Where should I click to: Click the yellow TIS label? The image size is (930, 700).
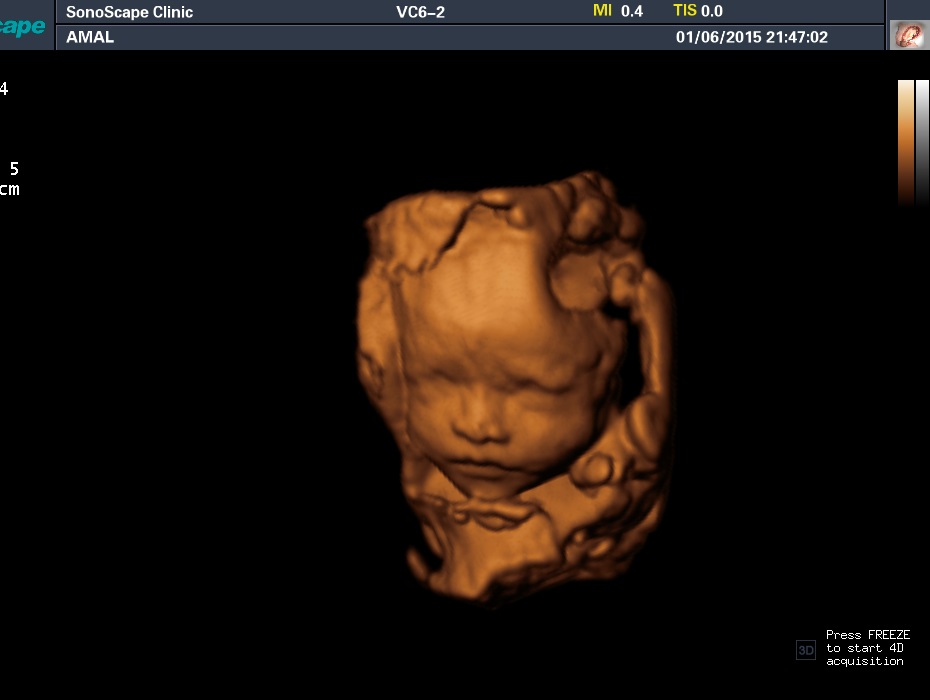684,11
